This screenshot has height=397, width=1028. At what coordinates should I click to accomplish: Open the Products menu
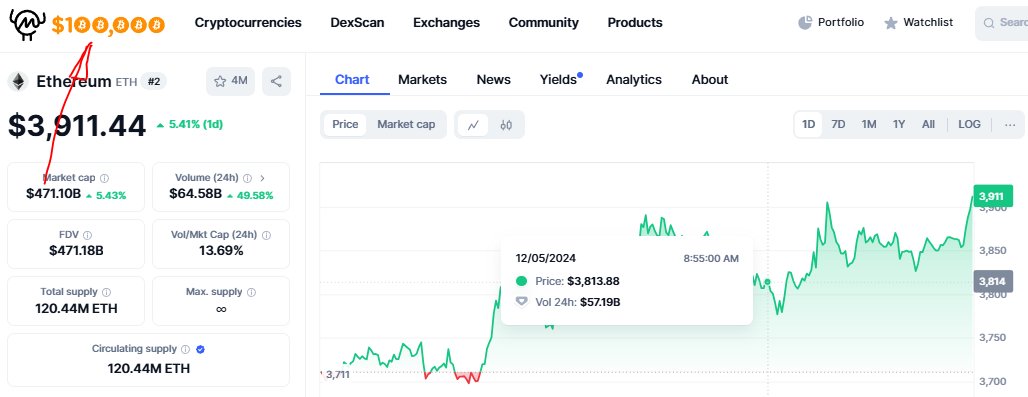pos(635,23)
